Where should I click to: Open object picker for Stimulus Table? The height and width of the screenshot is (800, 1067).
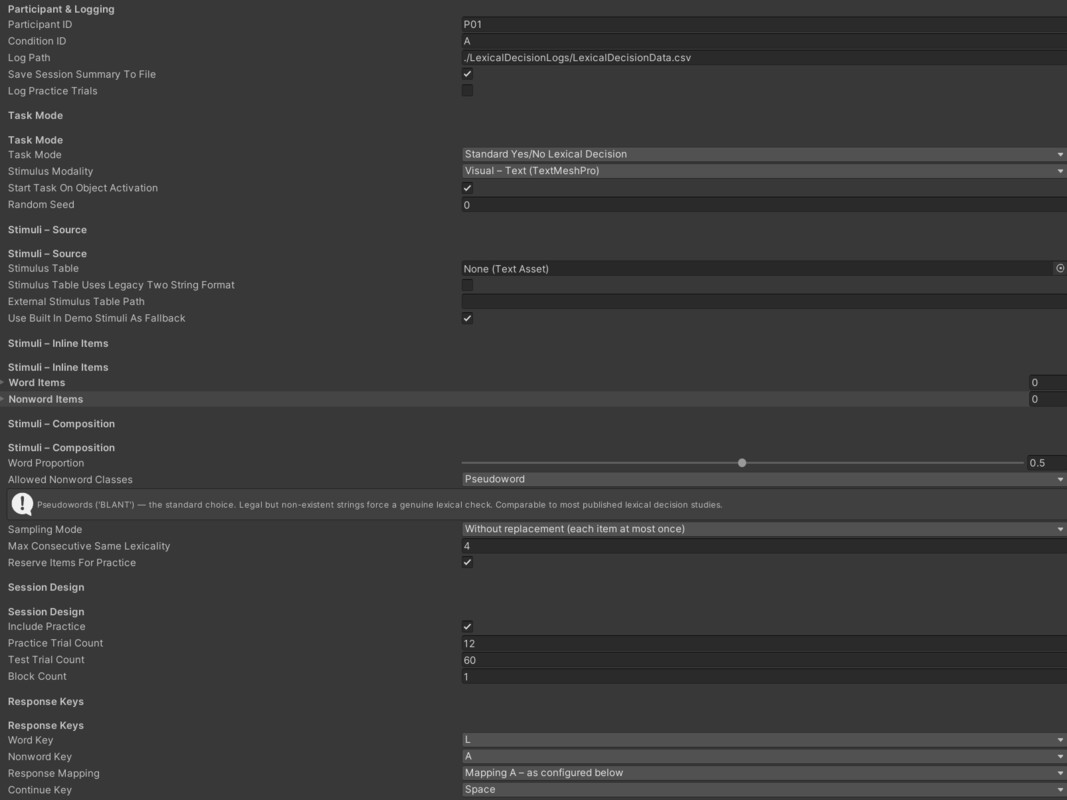pos(1060,269)
